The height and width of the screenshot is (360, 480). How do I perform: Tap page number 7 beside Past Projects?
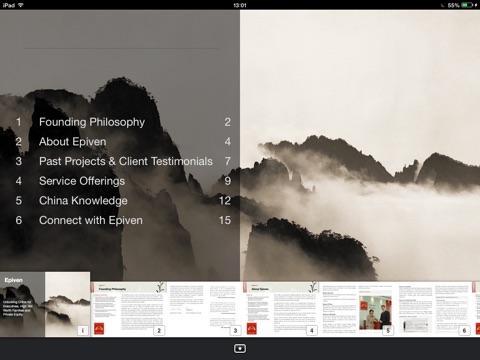pos(227,161)
